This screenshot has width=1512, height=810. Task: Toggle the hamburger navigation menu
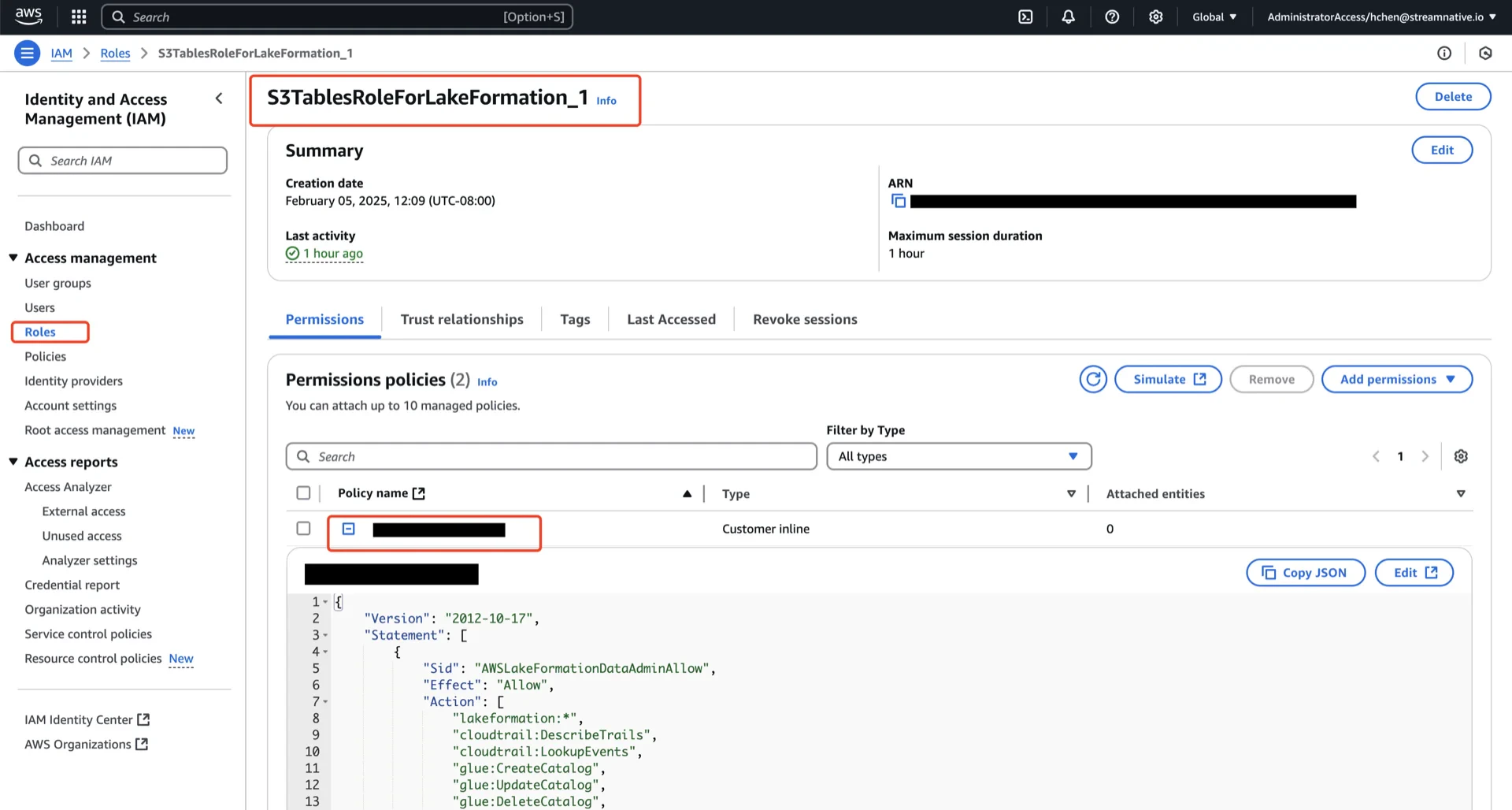click(x=27, y=53)
